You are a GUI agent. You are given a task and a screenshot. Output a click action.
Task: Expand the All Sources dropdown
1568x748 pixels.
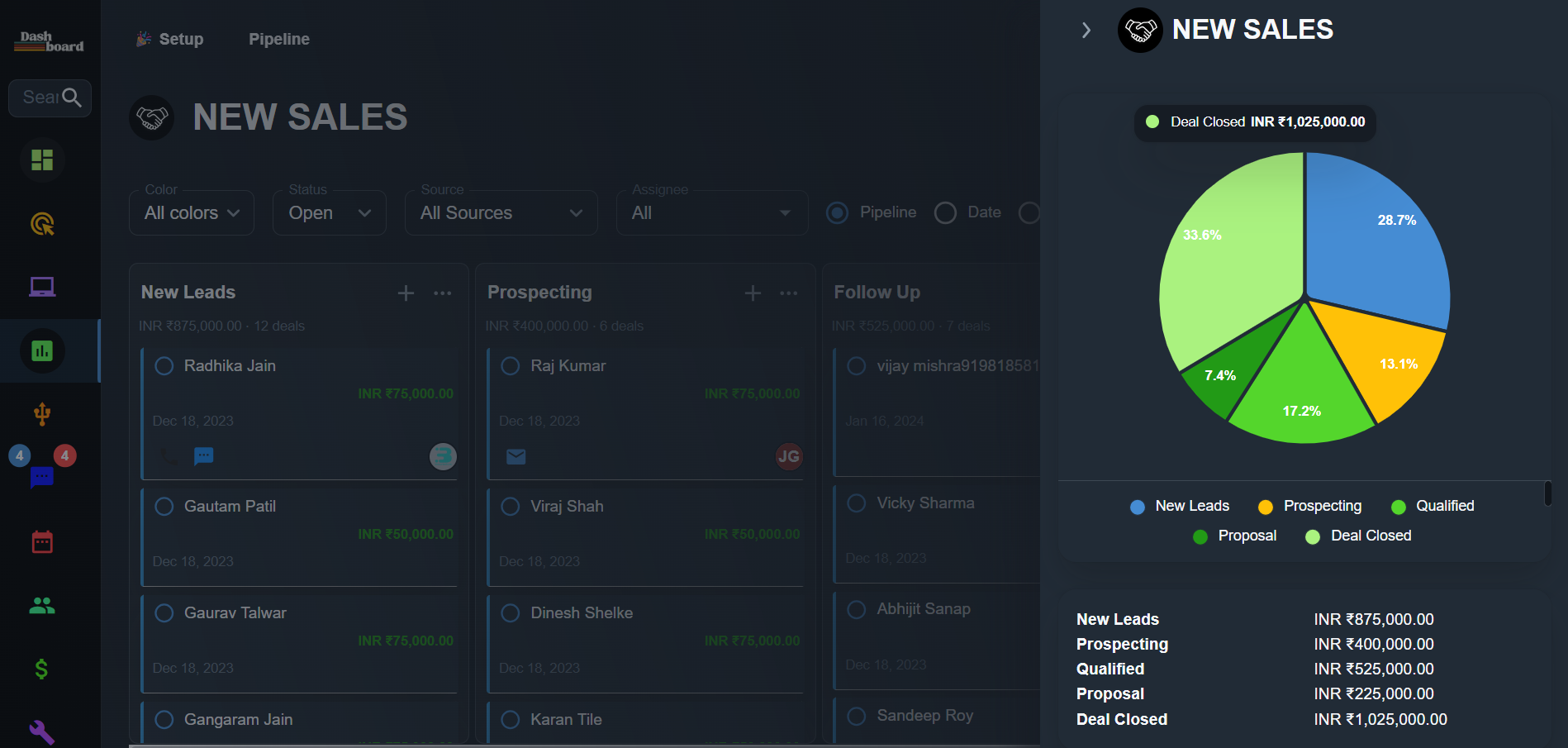click(x=501, y=213)
